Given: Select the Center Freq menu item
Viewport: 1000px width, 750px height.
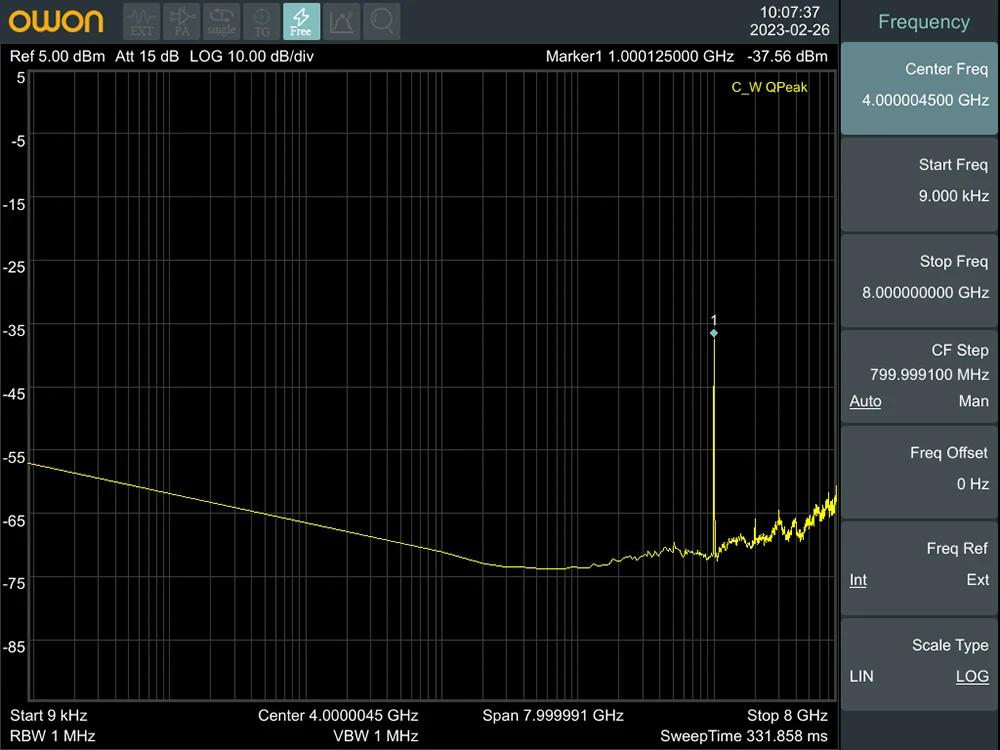Looking at the screenshot, I should pyautogui.click(x=920, y=89).
